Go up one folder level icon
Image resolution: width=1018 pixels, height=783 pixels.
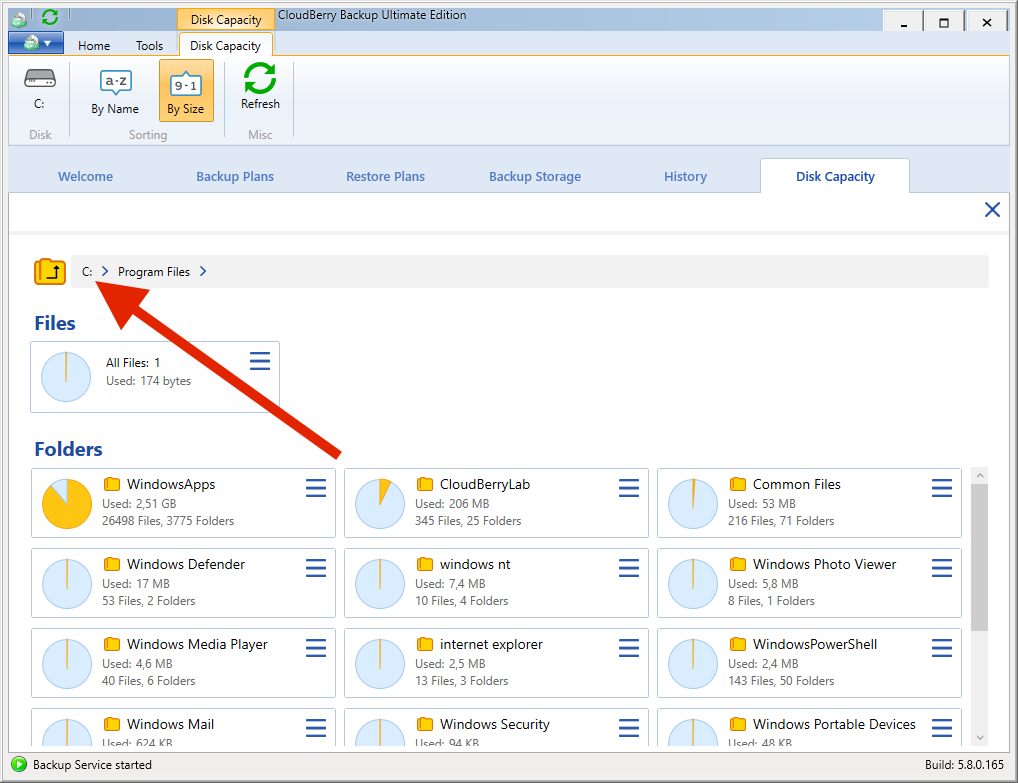point(50,271)
